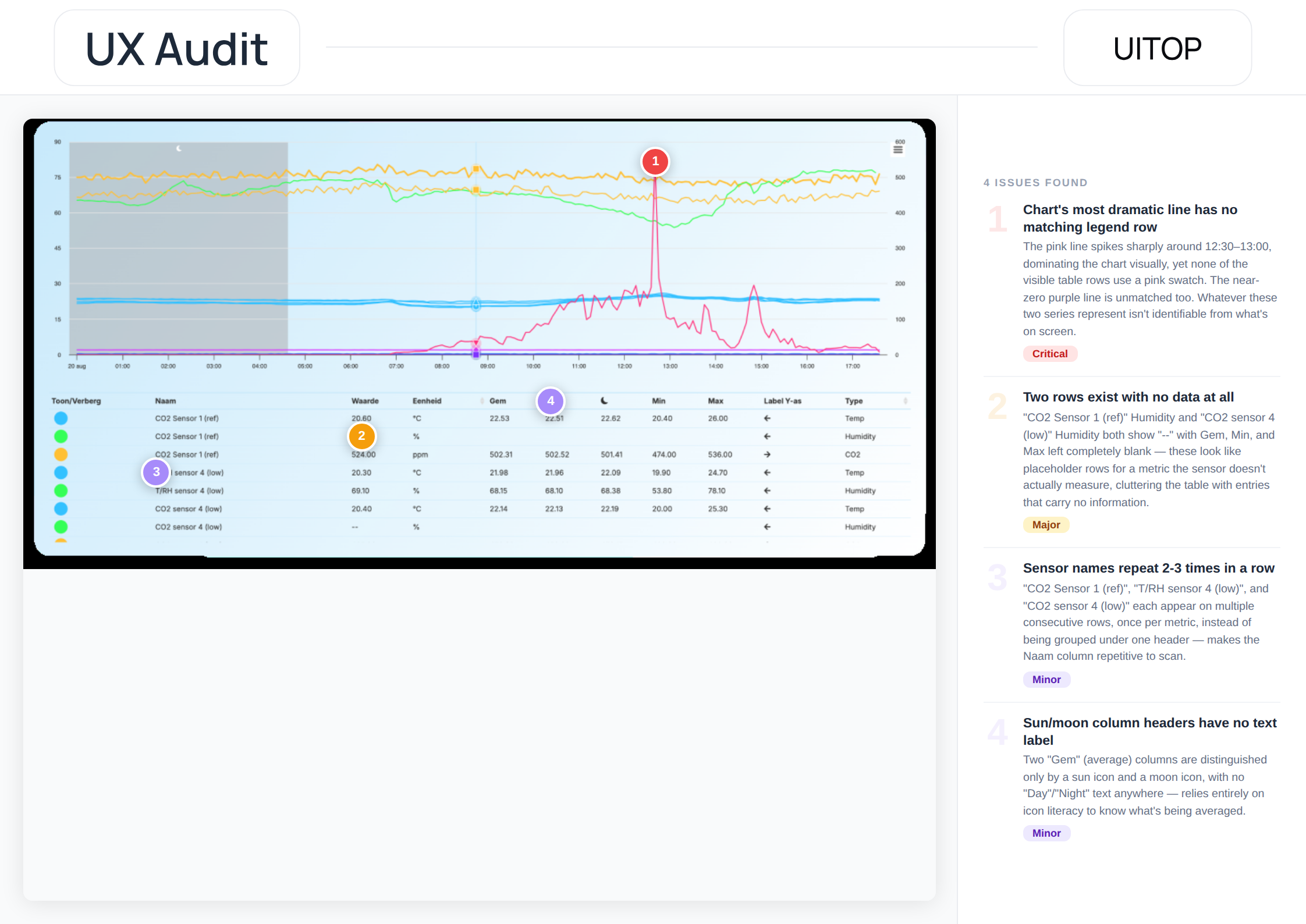This screenshot has width=1306, height=924.
Task: Click the UITOP button
Action: tap(1157, 48)
